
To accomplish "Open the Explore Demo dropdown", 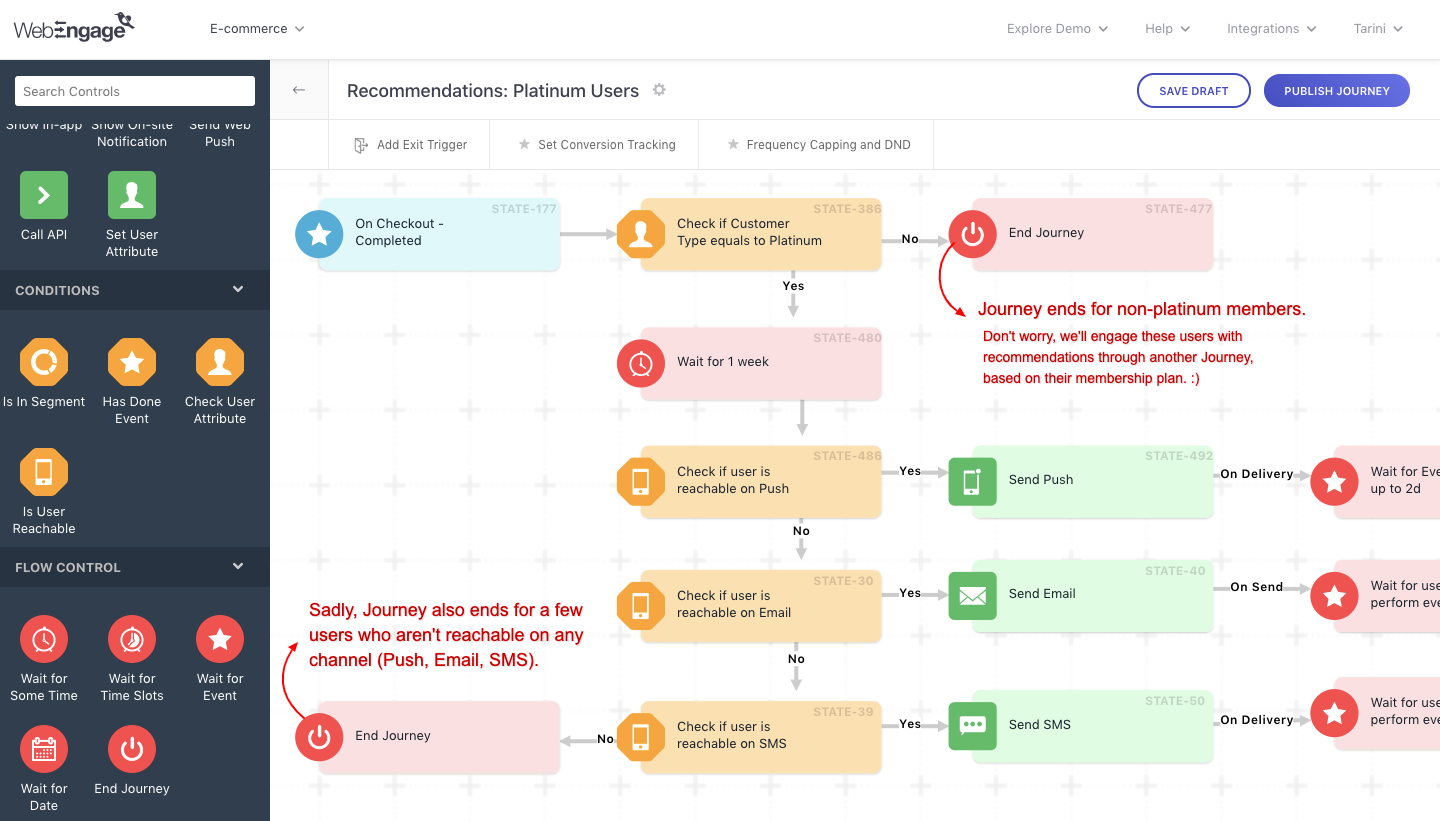I will [x=1057, y=29].
